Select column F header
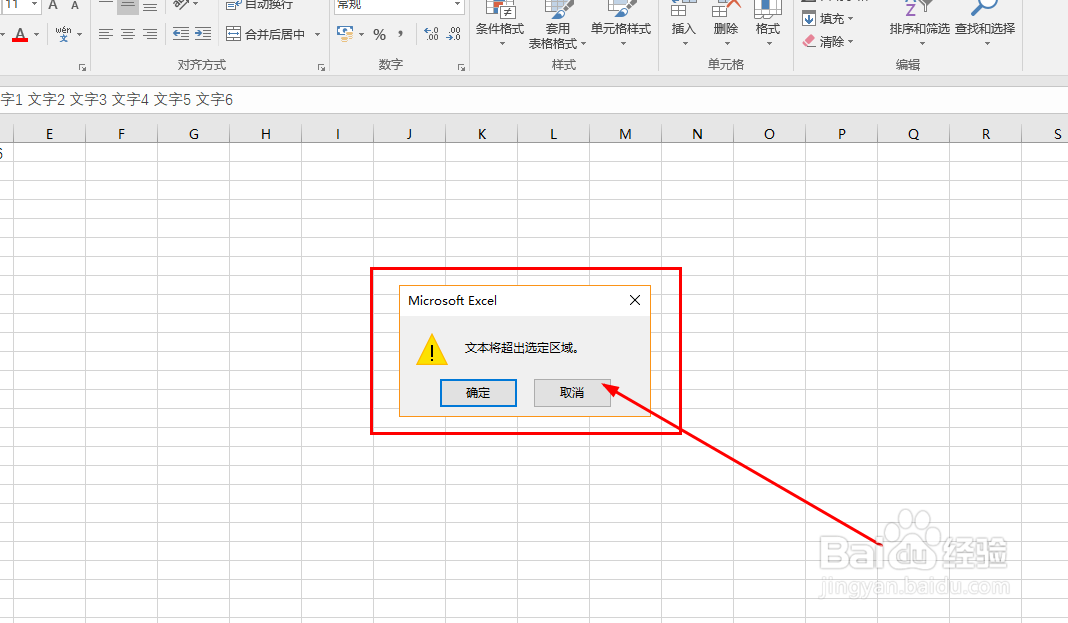Screen dimensions: 1068x623 point(121,134)
